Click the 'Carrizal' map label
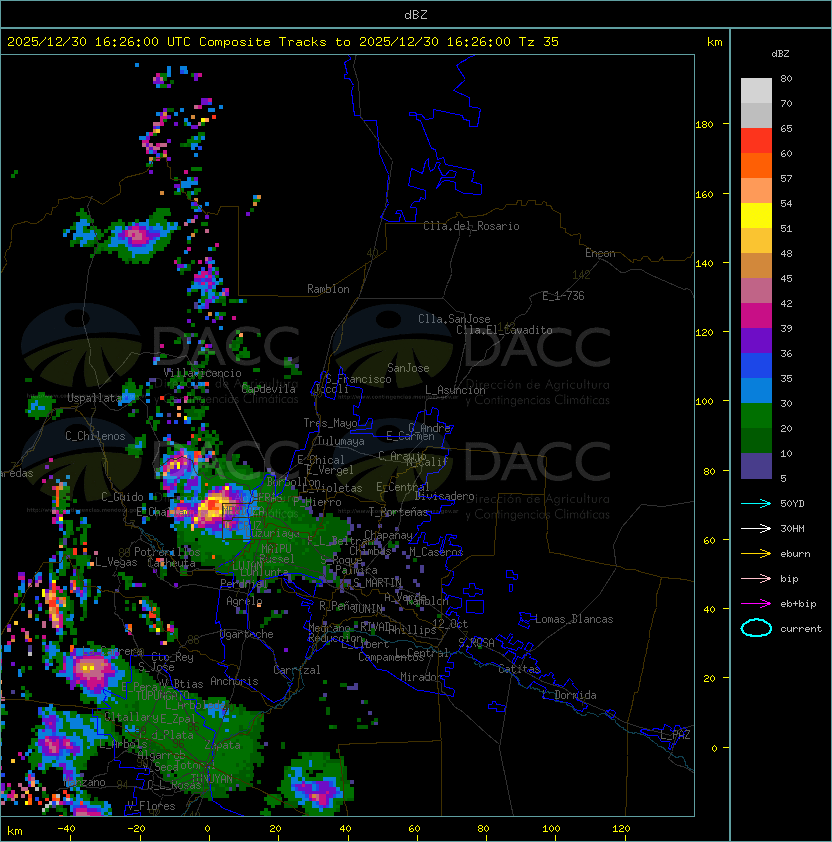The image size is (832, 842). (x=297, y=670)
